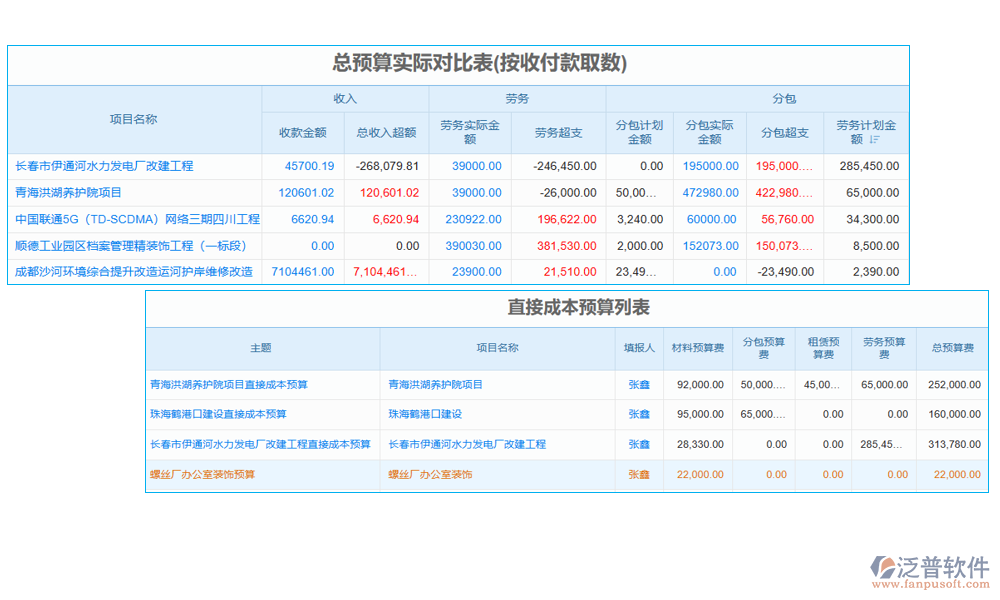Click the 230922.00 劳务实际金额 value
Viewport: 1000px width, 600px height.
473,219
